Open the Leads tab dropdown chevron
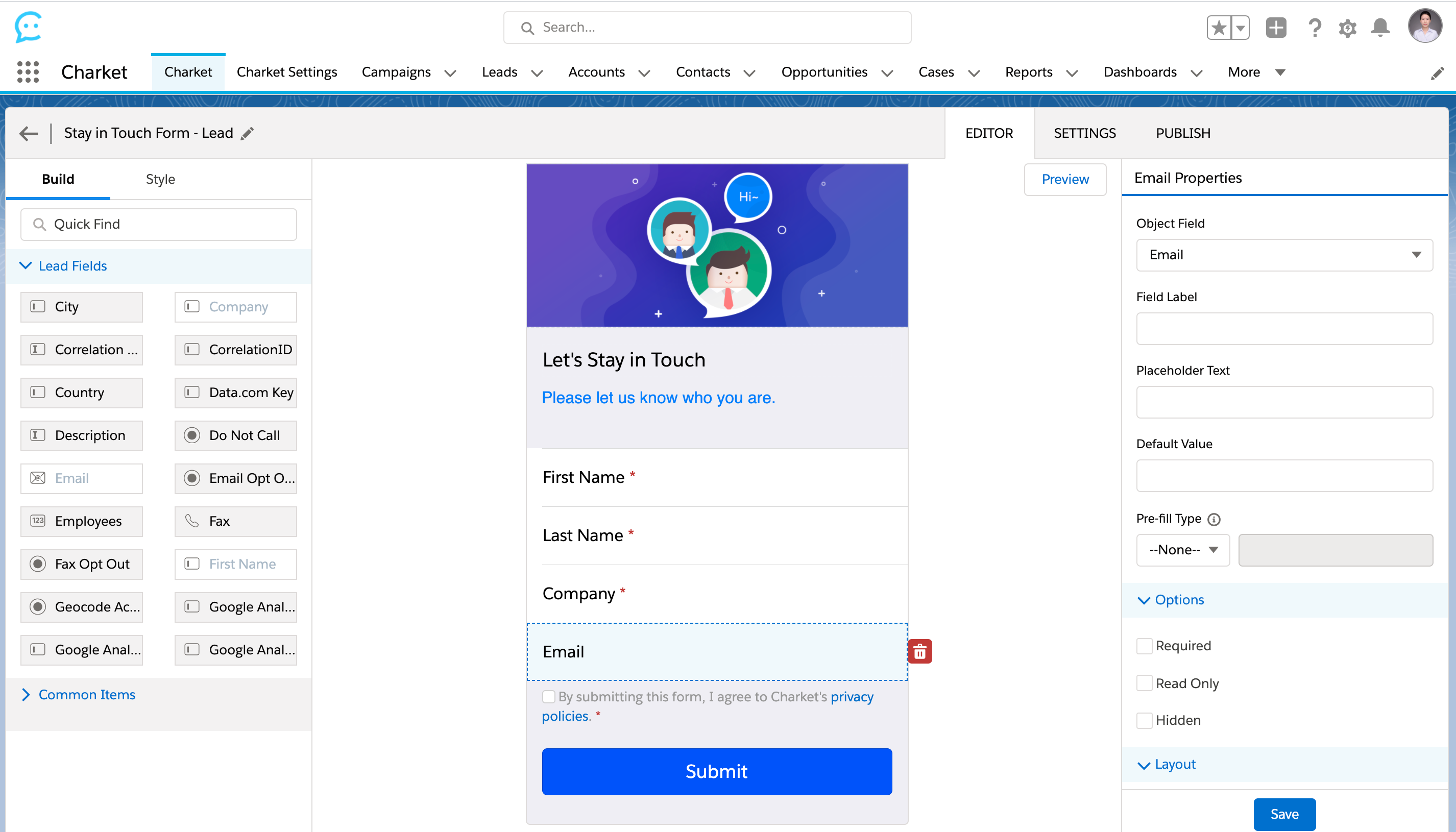This screenshot has height=832, width=1456. coord(537,73)
